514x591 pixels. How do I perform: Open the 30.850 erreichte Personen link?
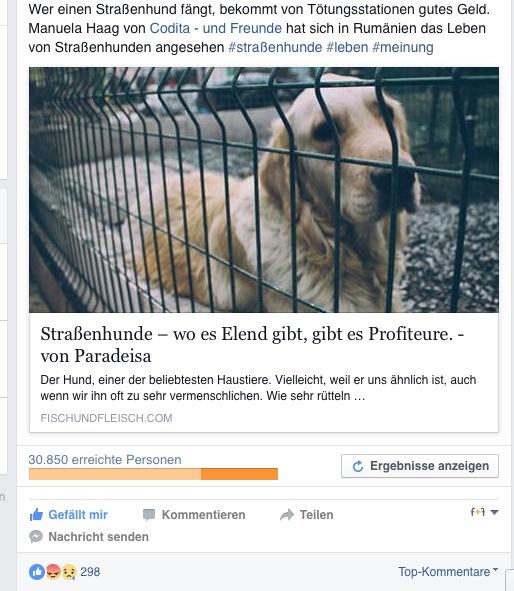[105, 460]
